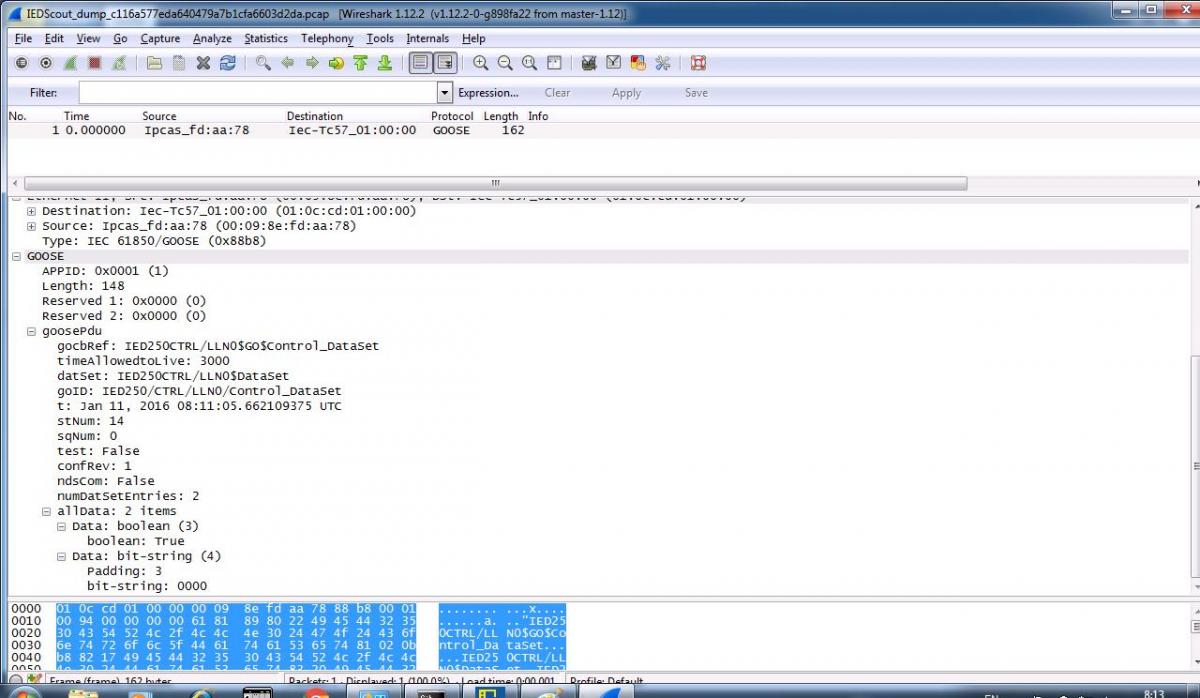Open the Capture menu

click(x=160, y=38)
